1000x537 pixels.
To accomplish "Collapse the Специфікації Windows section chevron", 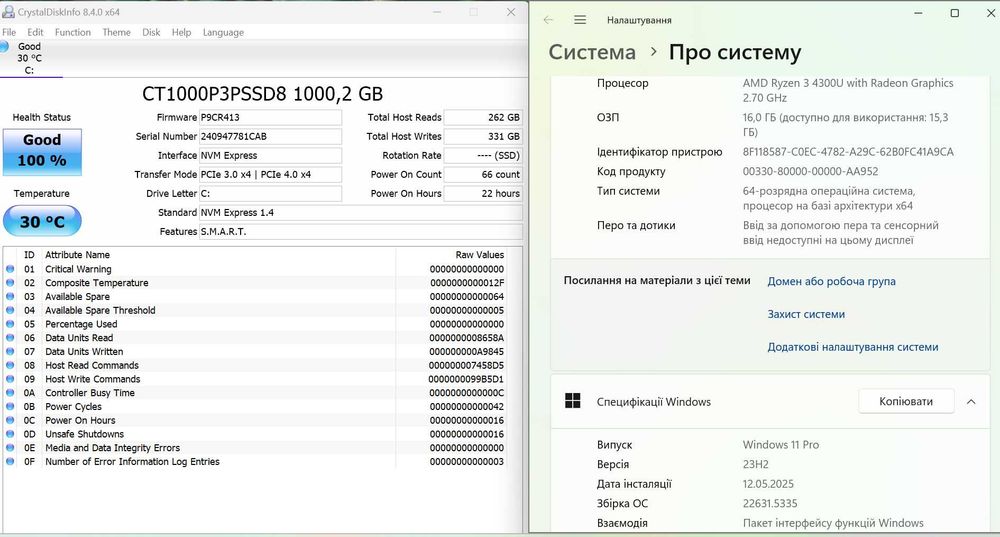I will click(x=971, y=402).
